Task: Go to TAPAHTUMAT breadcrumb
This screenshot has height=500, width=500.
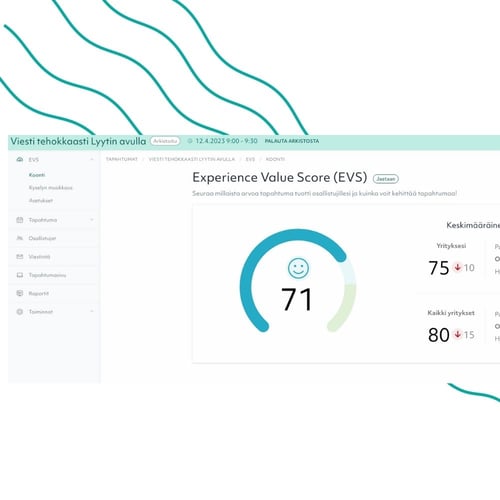Action: click(x=122, y=159)
